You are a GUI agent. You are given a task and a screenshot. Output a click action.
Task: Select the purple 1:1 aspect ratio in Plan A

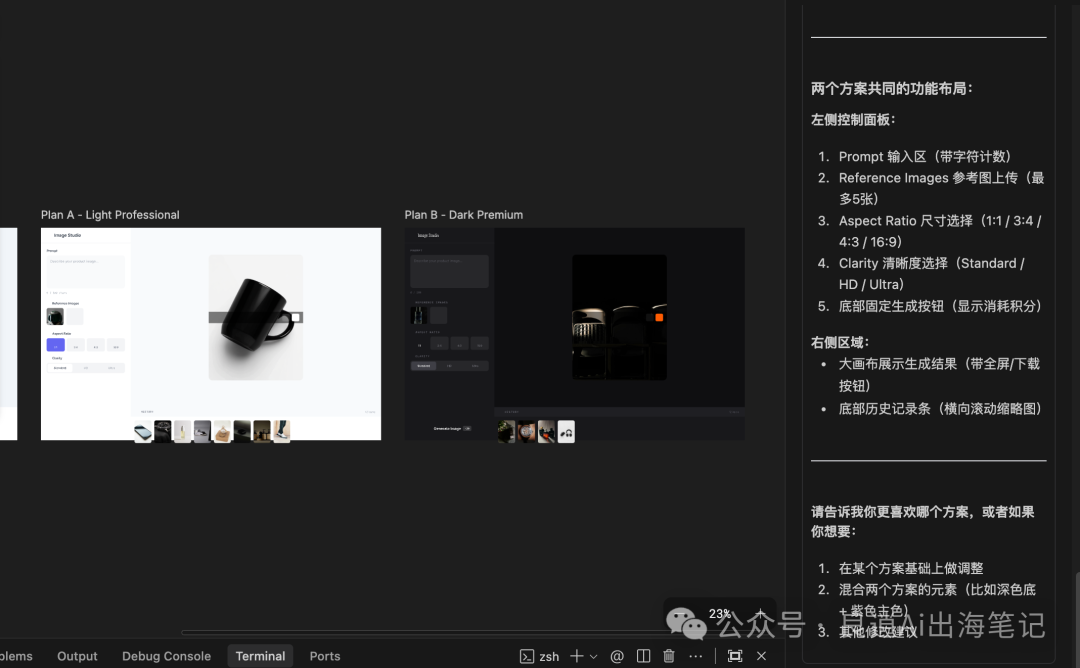click(x=55, y=344)
